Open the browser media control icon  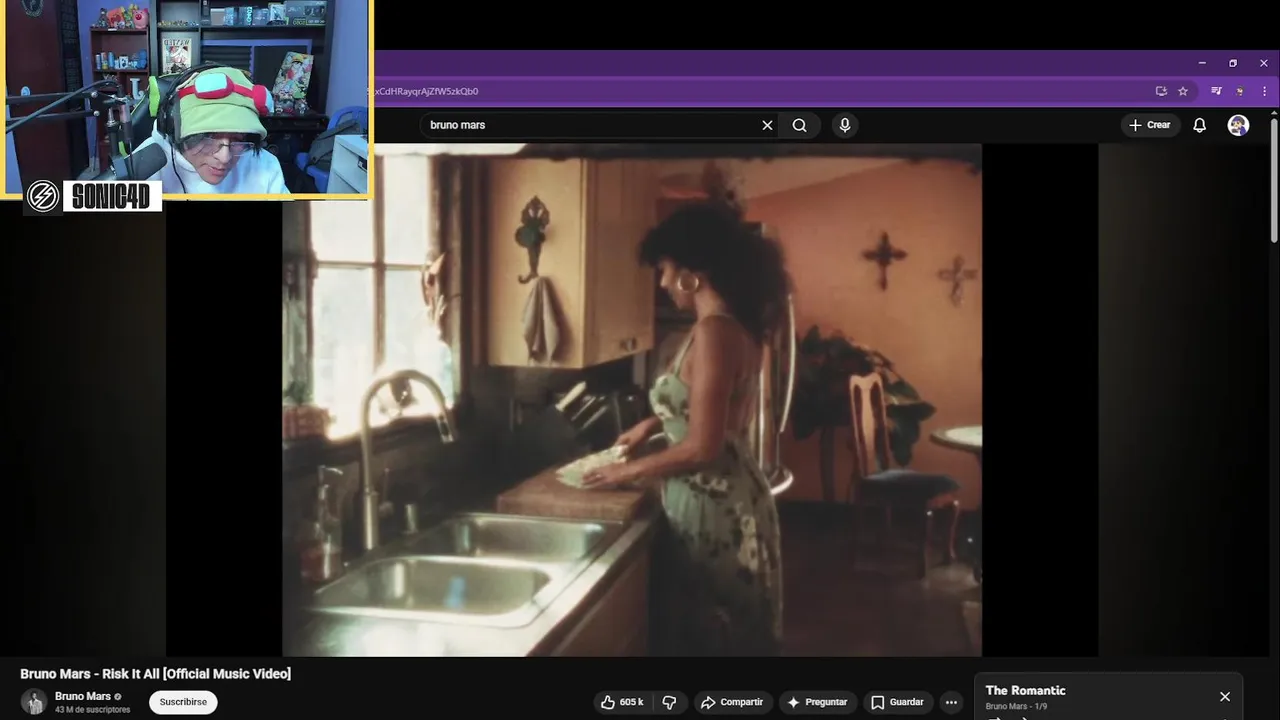coord(1216,91)
